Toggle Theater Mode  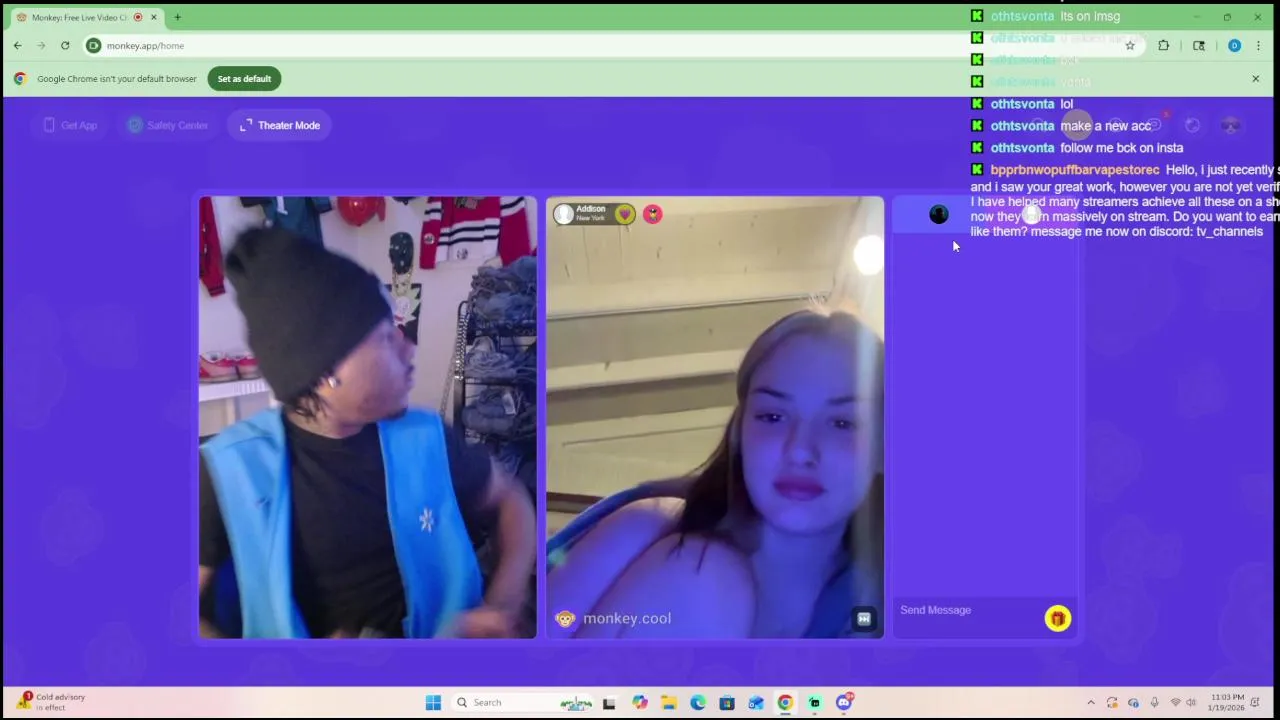click(x=280, y=125)
